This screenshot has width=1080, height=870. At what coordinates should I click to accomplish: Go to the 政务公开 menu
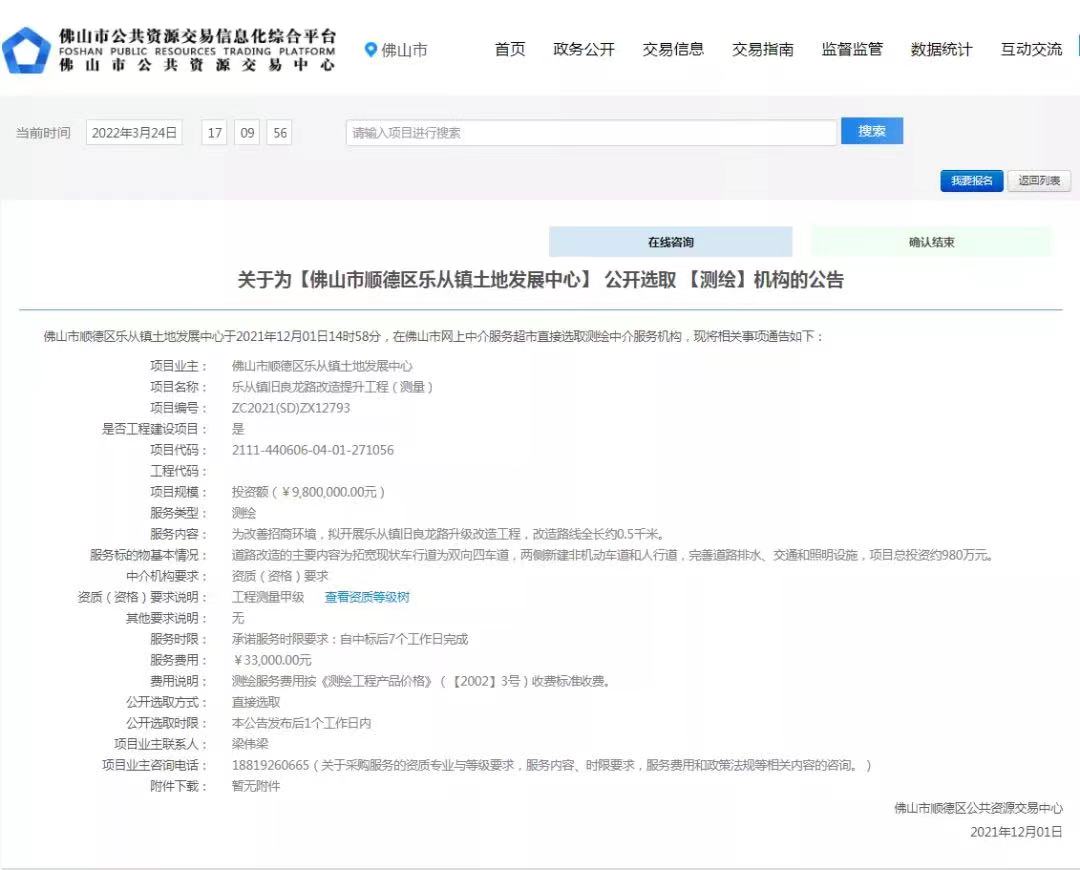[584, 49]
